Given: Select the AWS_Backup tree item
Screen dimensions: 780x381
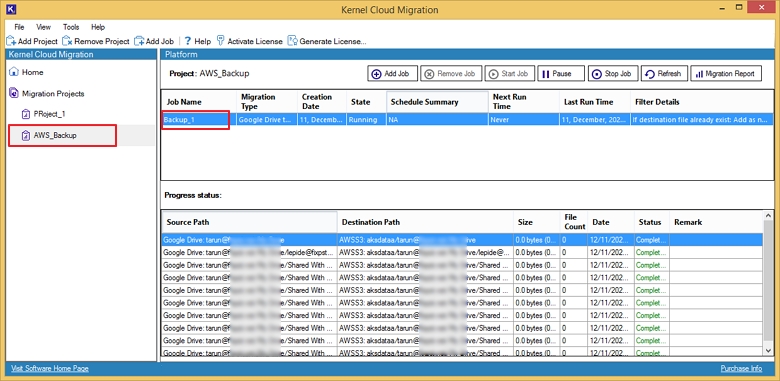Looking at the screenshot, I should tap(55, 135).
